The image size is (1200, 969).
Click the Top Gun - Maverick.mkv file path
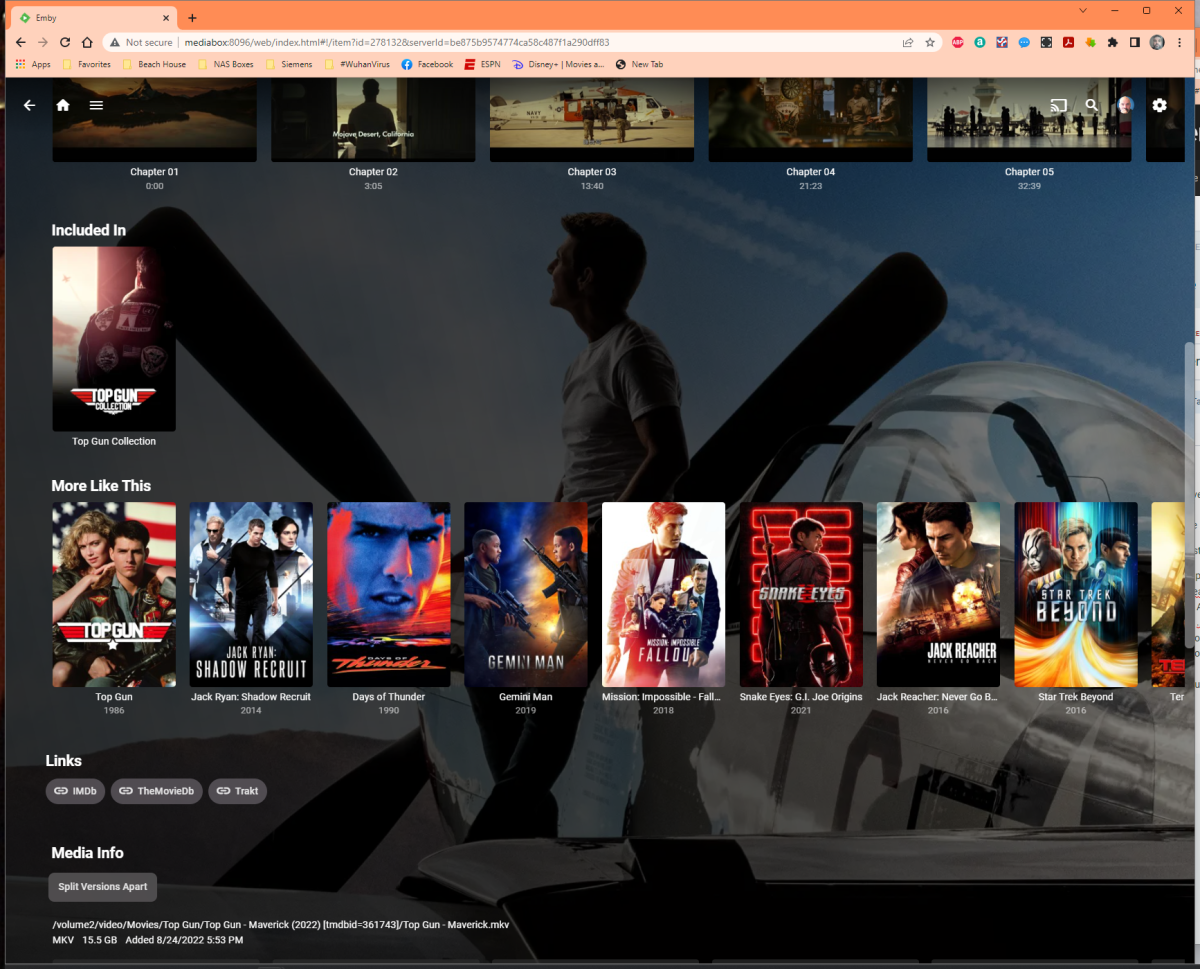click(x=281, y=925)
